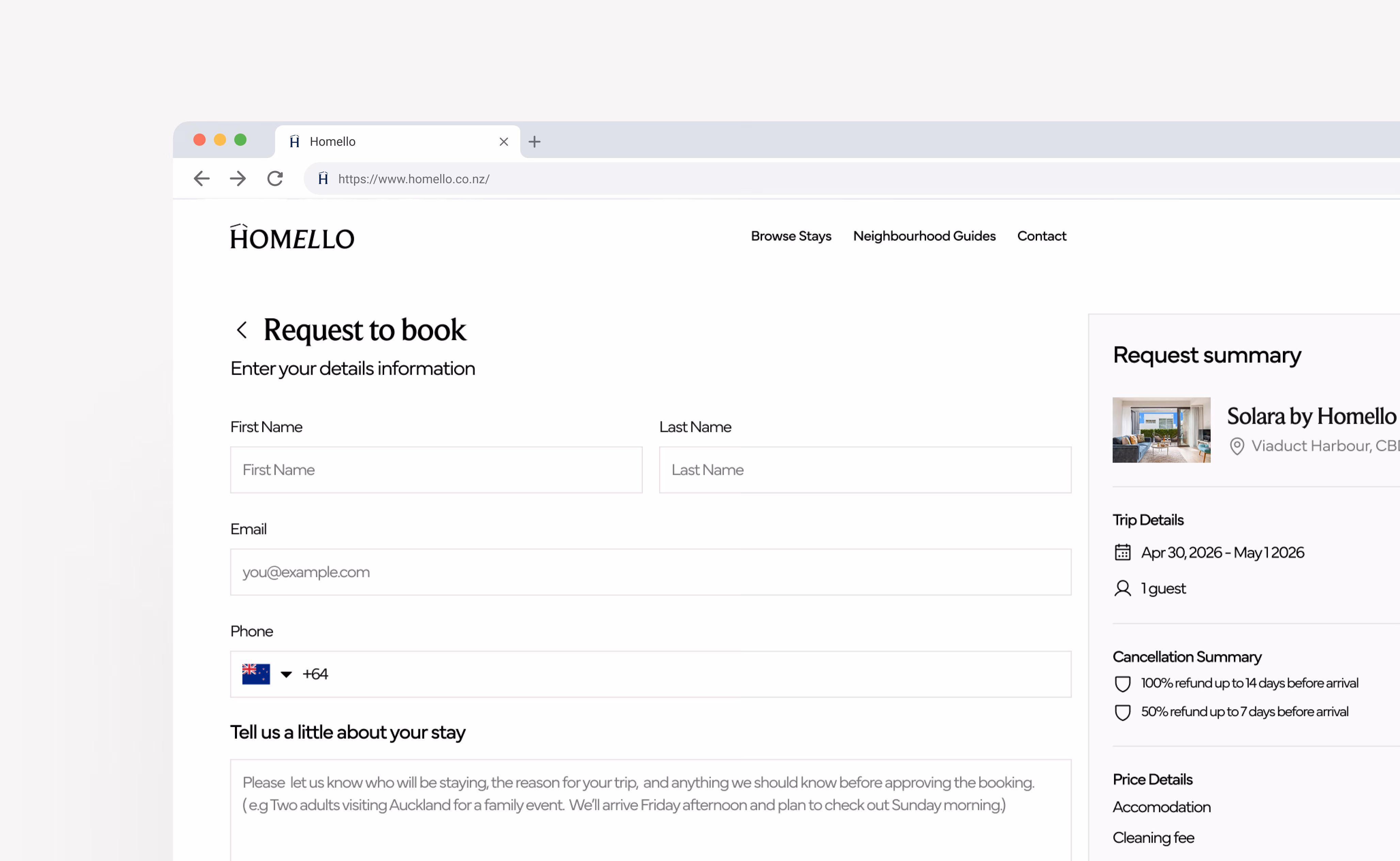Focus the Last Name input field

coord(865,470)
